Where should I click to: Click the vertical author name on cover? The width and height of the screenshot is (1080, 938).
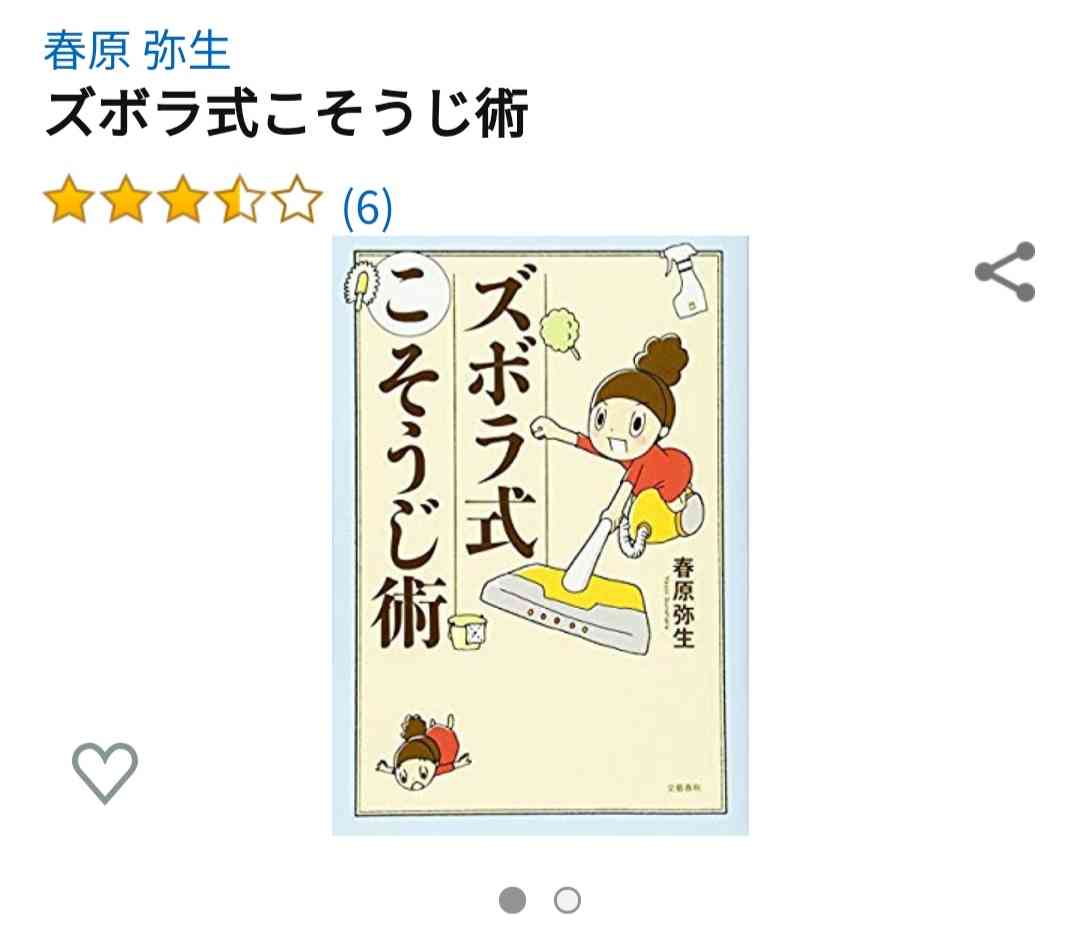pos(683,603)
